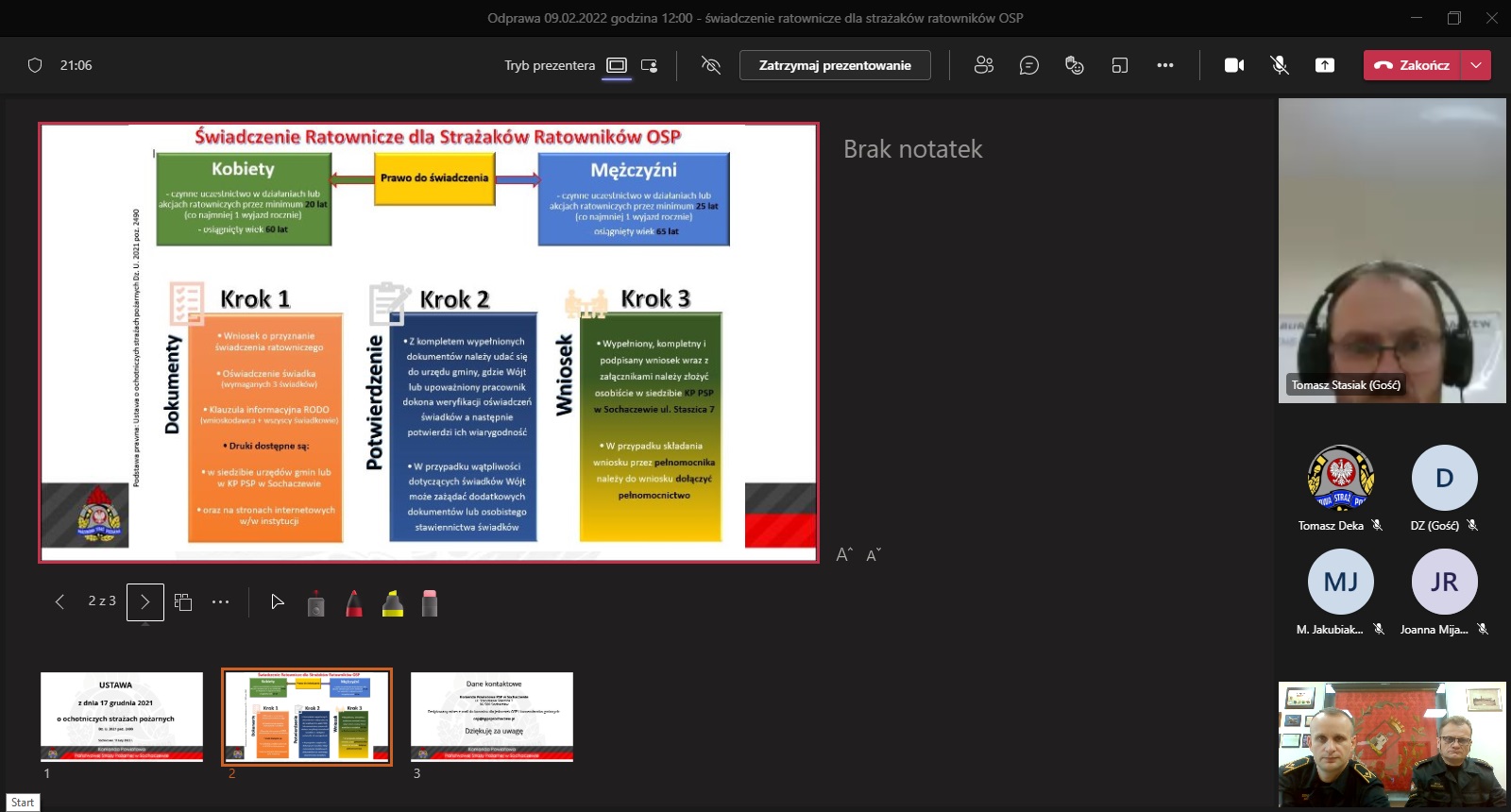Click Zatrzymaj prezentowanie button
1511x812 pixels.
(835, 65)
